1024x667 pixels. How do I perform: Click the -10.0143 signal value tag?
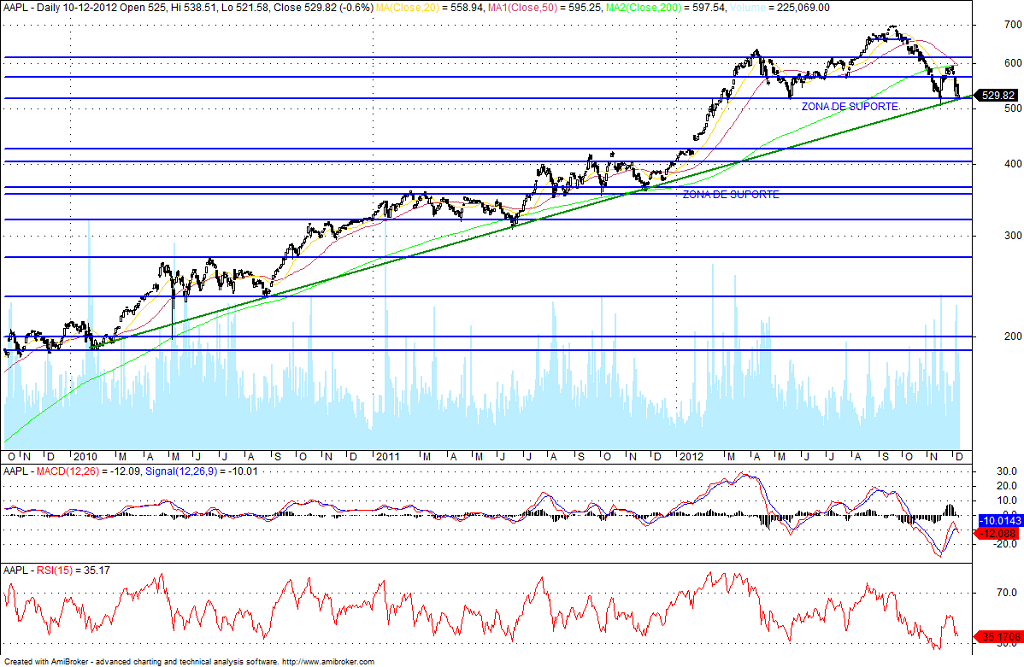[x=1000, y=521]
